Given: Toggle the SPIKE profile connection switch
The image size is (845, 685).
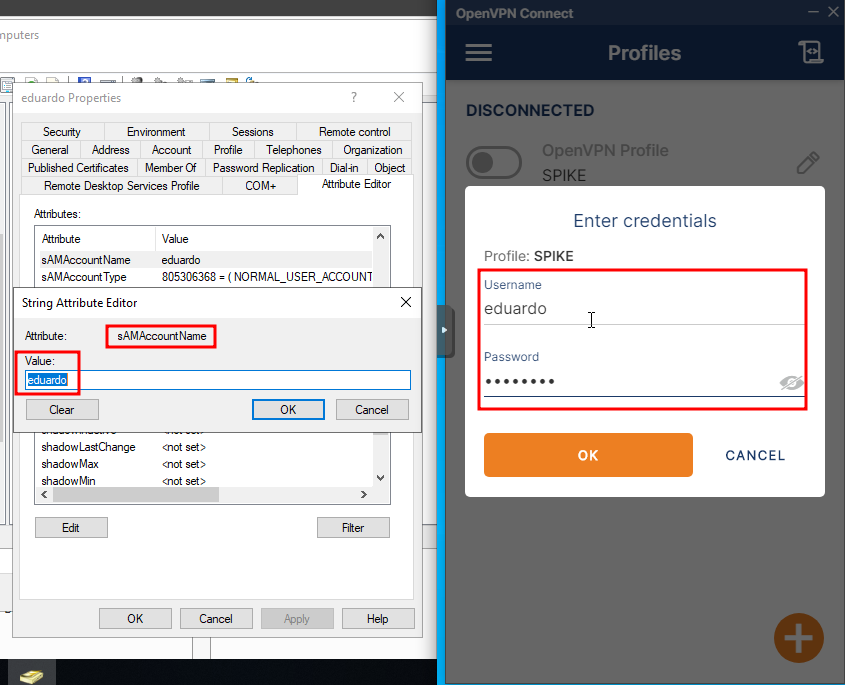Looking at the screenshot, I should click(x=494, y=162).
